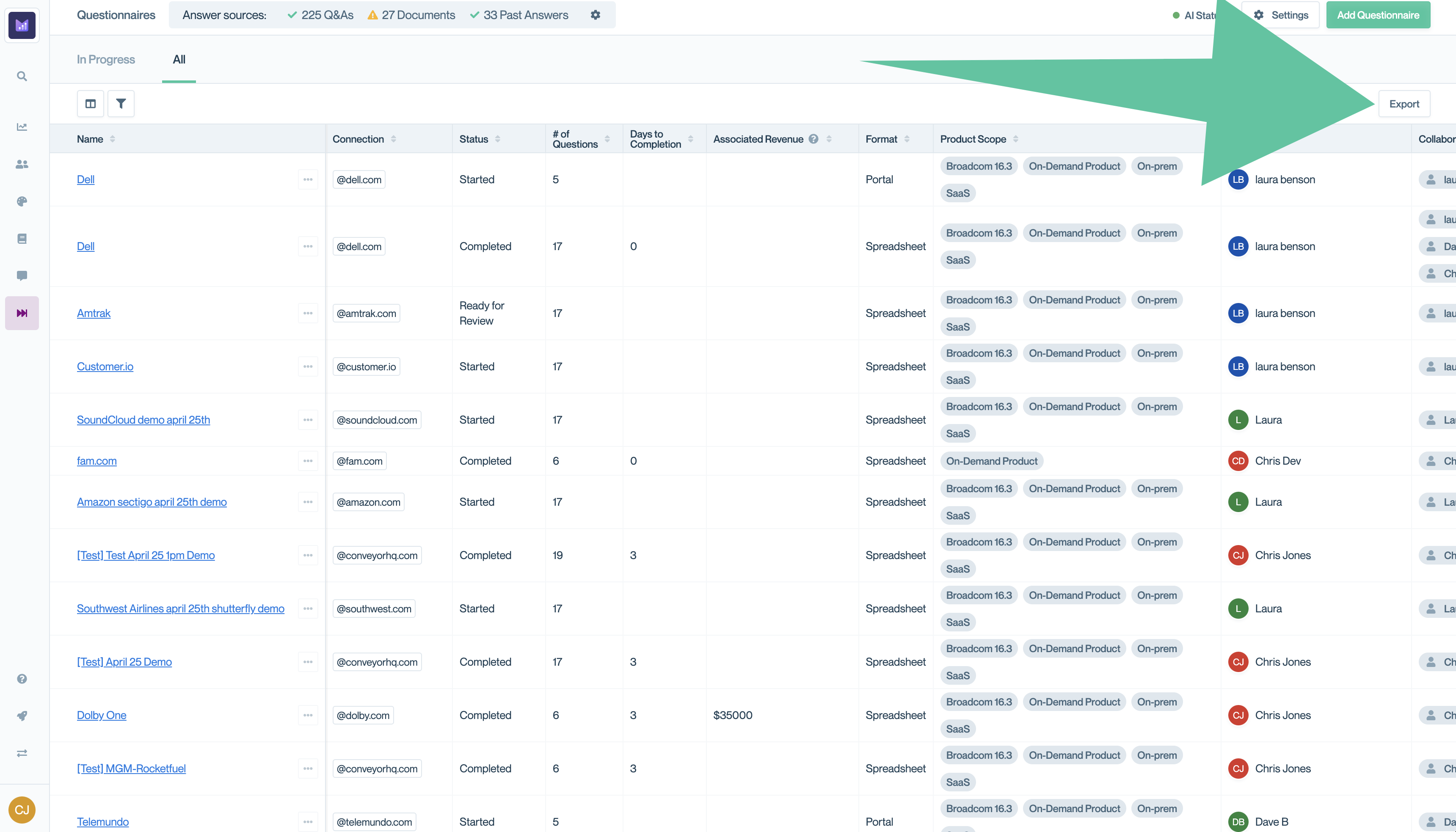Click the Add Questionnaire button

(1378, 15)
